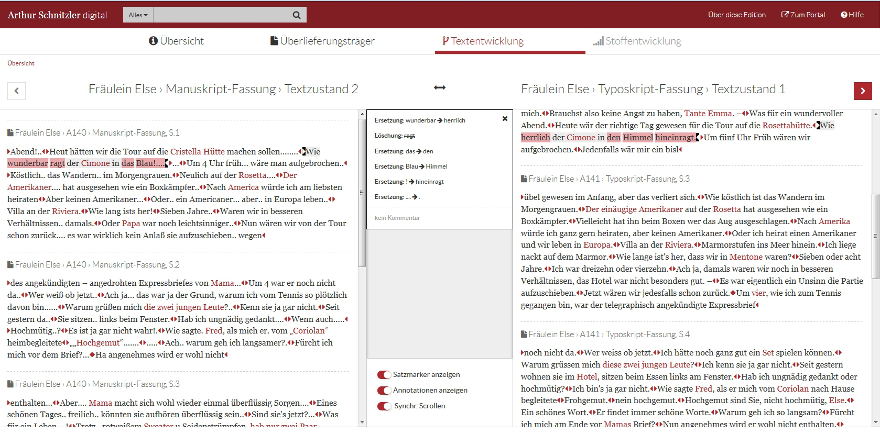Image resolution: width=880 pixels, height=434 pixels.
Task: Click highlighted word 'hineinragt' in typescript
Action: pyautogui.click(x=675, y=138)
